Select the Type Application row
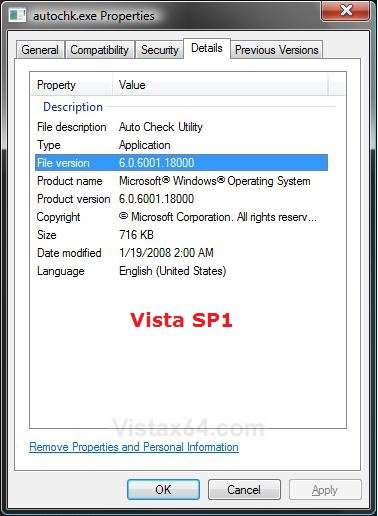Screen dimensions: 378x516 pos(181,145)
